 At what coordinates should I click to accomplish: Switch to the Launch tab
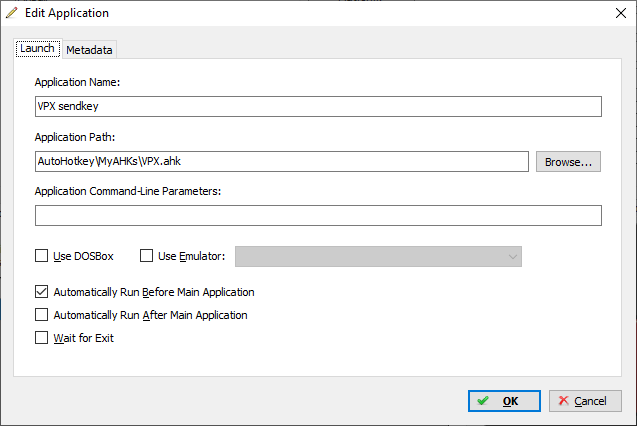(x=37, y=48)
